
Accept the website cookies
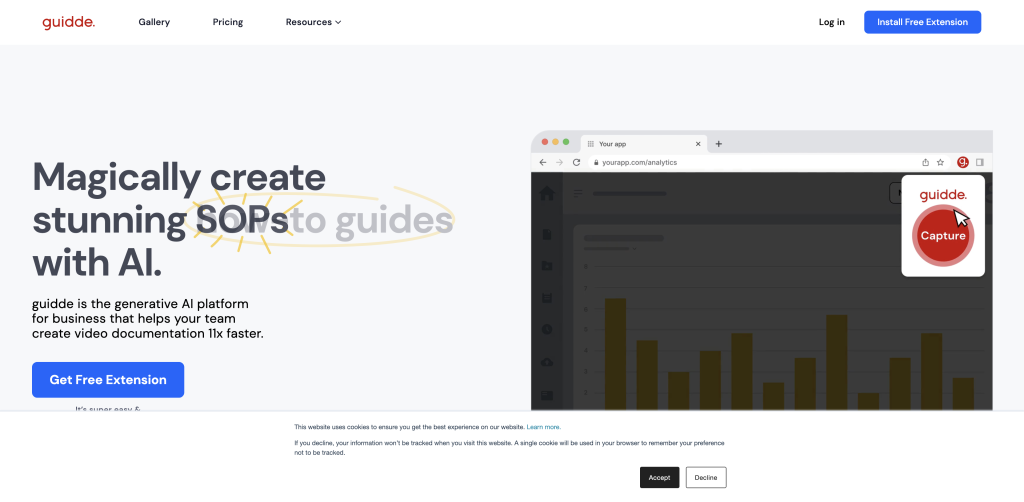660,477
